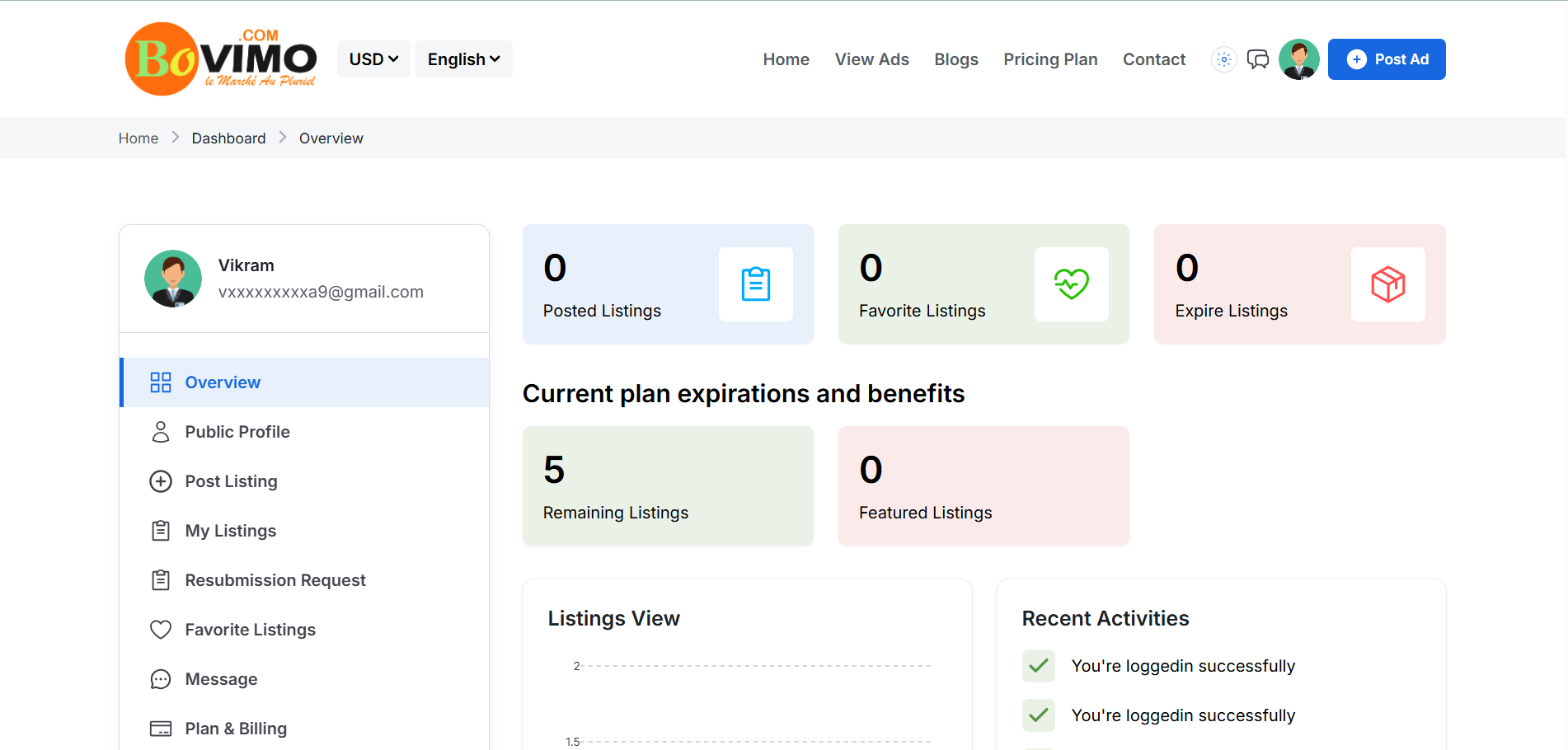Click Post Listing plus-circle icon
Viewport: 1568px width, 750px height.
tap(161, 481)
